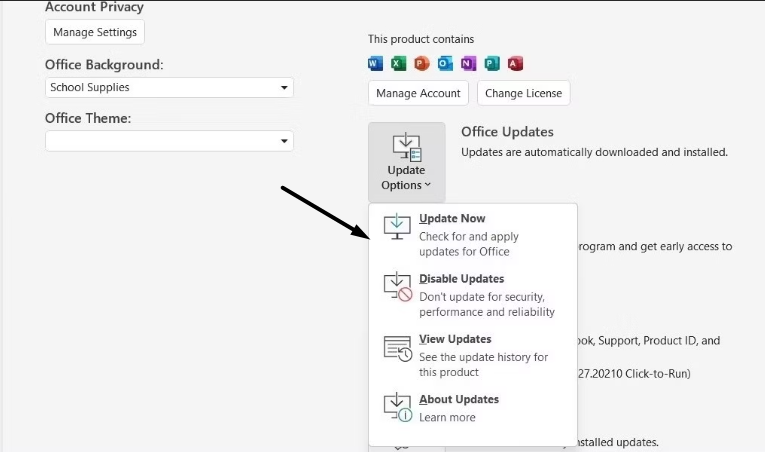The image size is (765, 452).
Task: Click the OneNote app icon
Action: [469, 63]
